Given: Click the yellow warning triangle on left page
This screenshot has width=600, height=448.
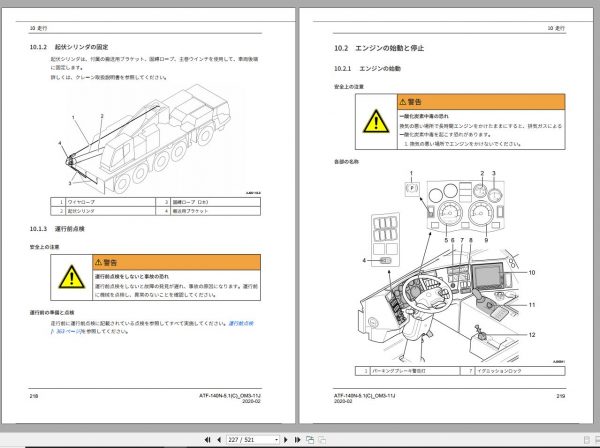Looking at the screenshot, I should point(72,277).
